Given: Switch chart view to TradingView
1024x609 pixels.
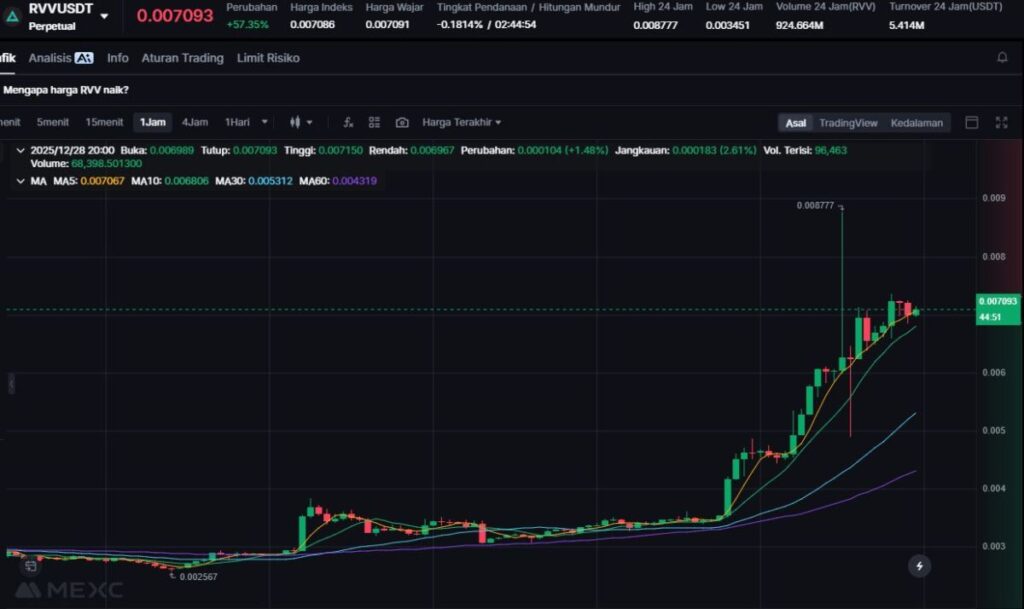Looking at the screenshot, I should [x=848, y=123].
